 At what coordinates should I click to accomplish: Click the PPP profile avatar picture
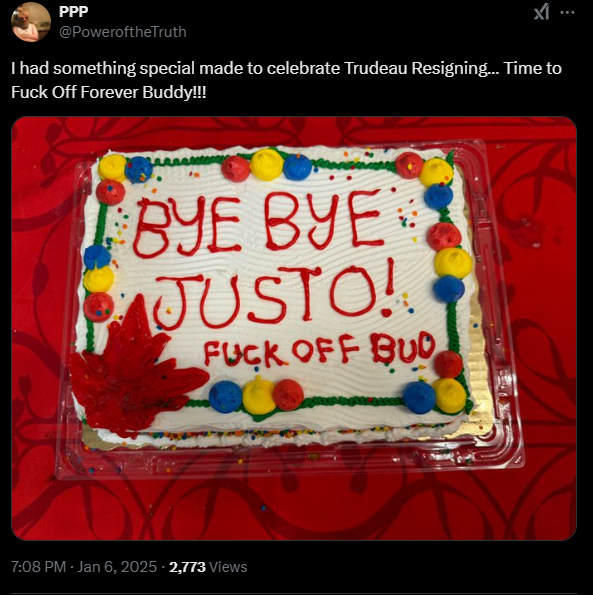coord(31,22)
